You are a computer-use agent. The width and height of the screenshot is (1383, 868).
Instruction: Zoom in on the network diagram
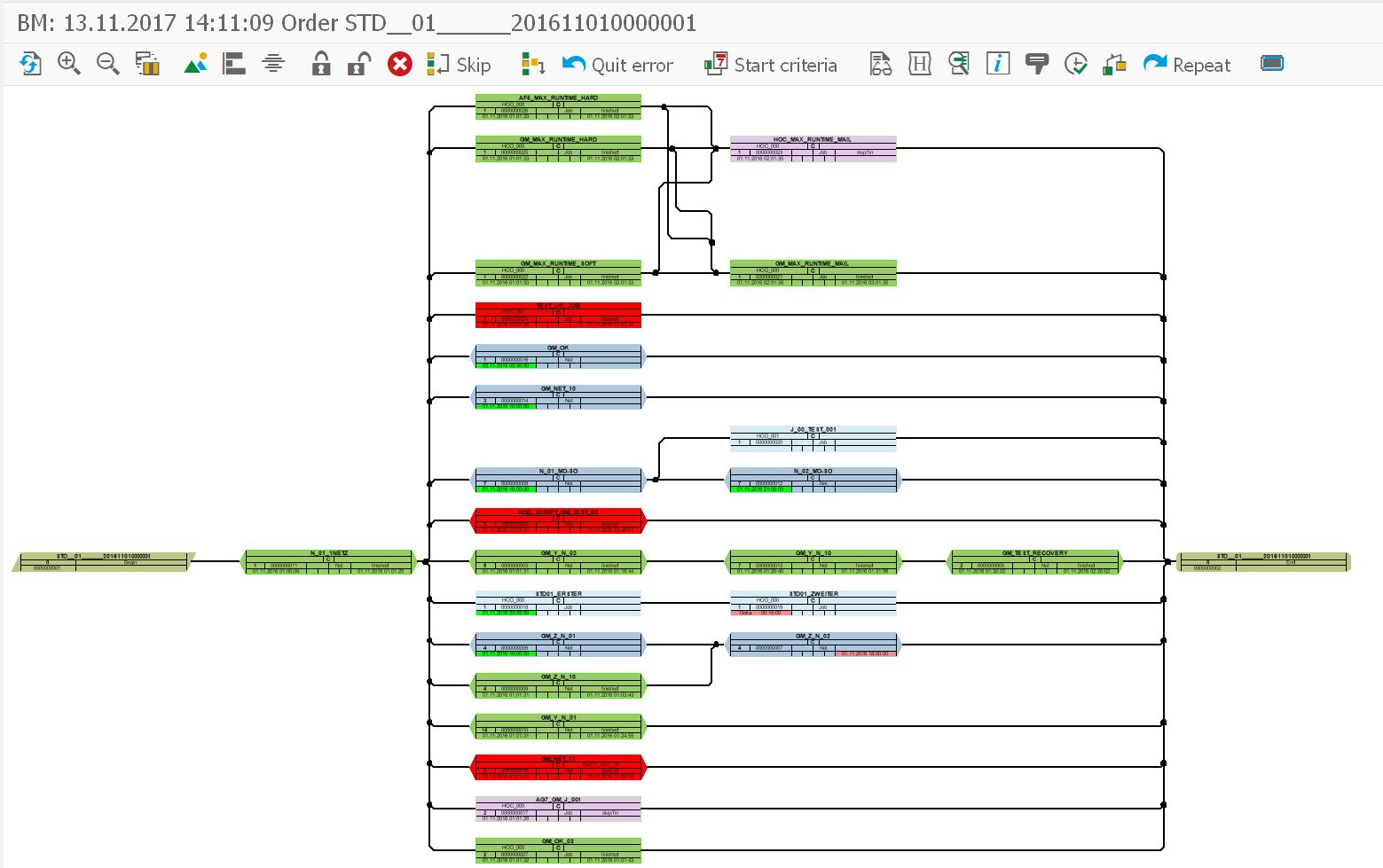click(x=68, y=64)
